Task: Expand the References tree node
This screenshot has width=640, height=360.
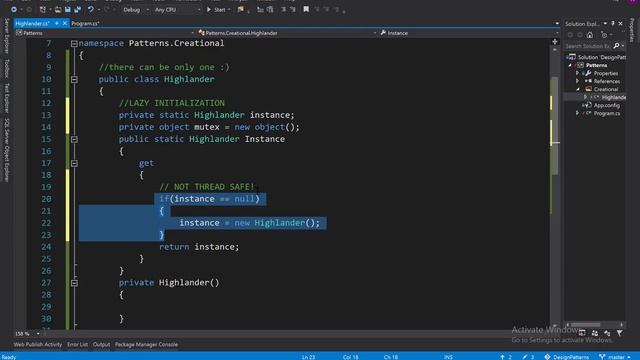Action: click(578, 81)
